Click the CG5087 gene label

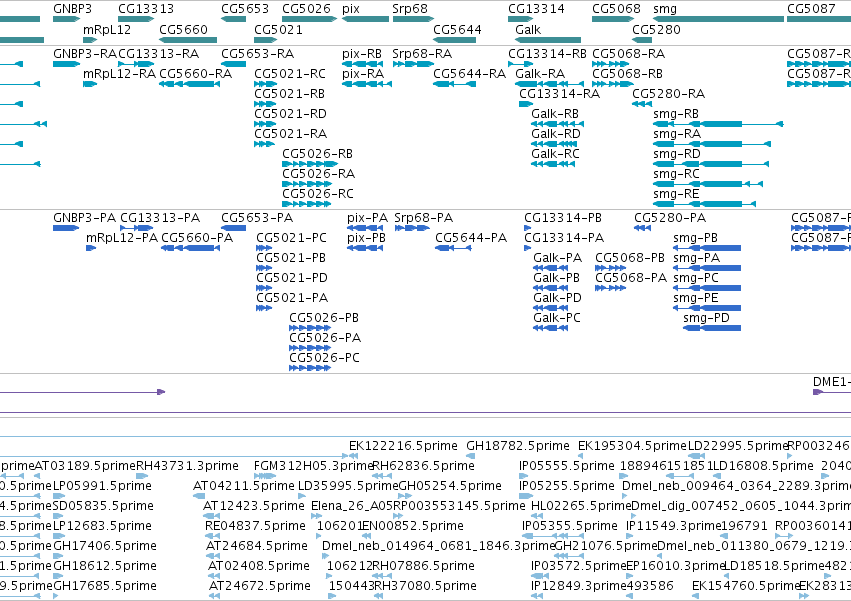(811, 9)
